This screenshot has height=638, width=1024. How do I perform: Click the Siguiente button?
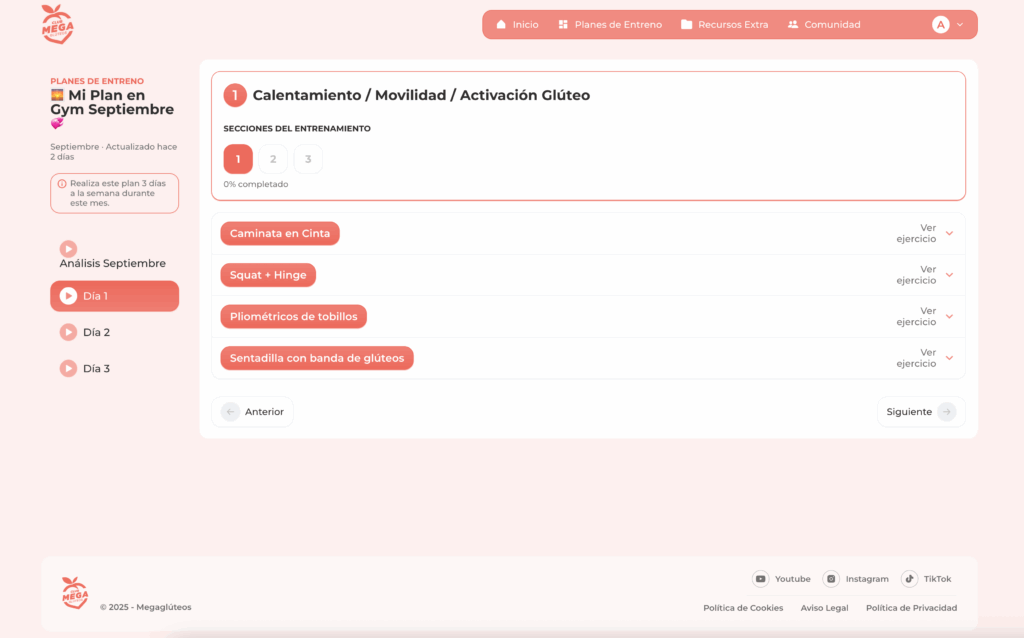[x=920, y=412]
